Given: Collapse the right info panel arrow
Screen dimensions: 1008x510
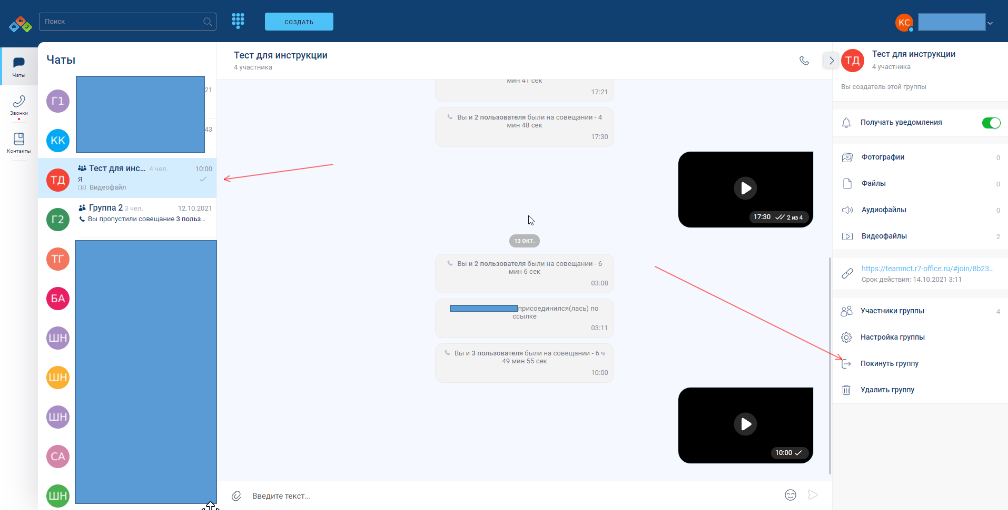Looking at the screenshot, I should pyautogui.click(x=828, y=61).
